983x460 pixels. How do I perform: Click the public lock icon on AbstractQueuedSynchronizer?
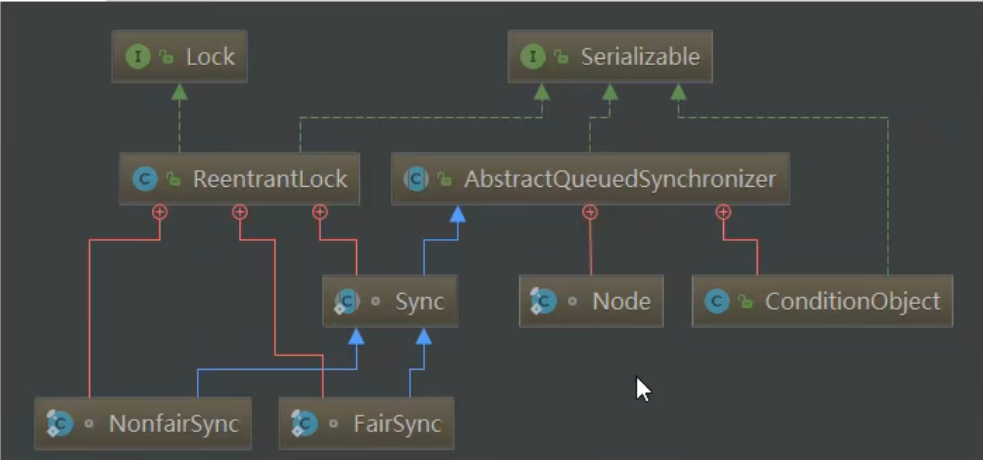[445, 179]
